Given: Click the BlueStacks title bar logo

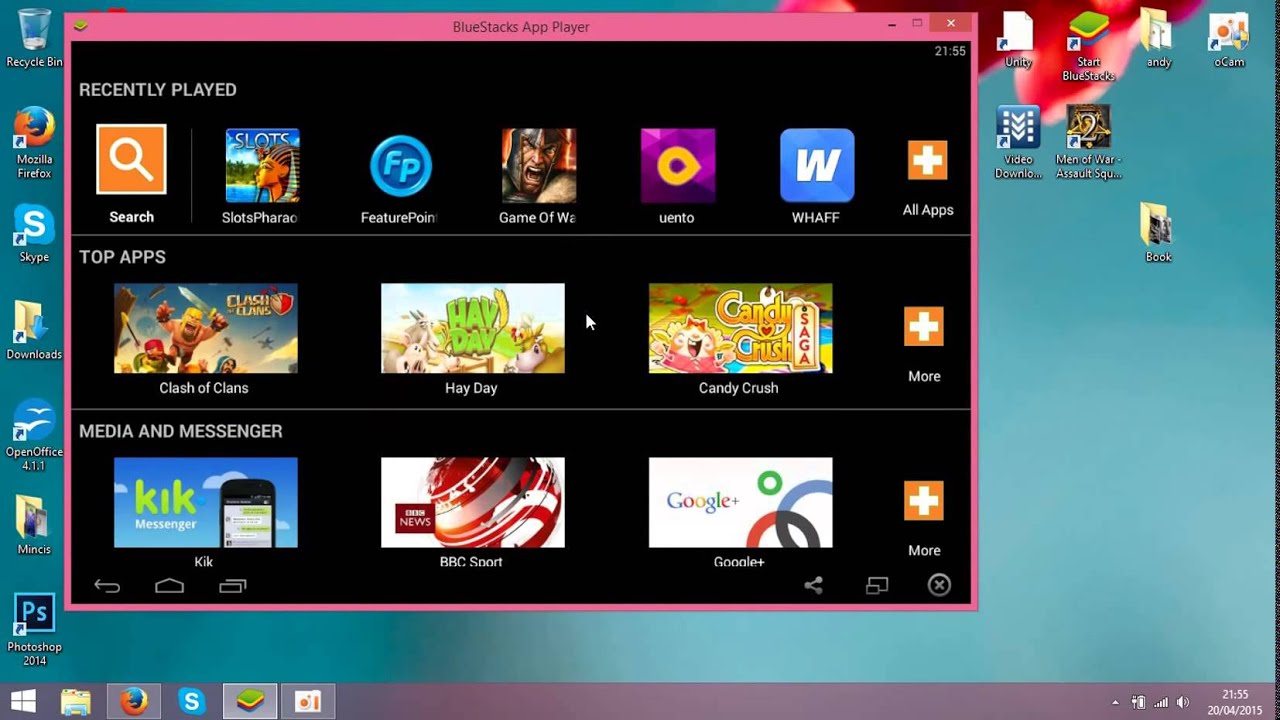Looking at the screenshot, I should [80, 26].
